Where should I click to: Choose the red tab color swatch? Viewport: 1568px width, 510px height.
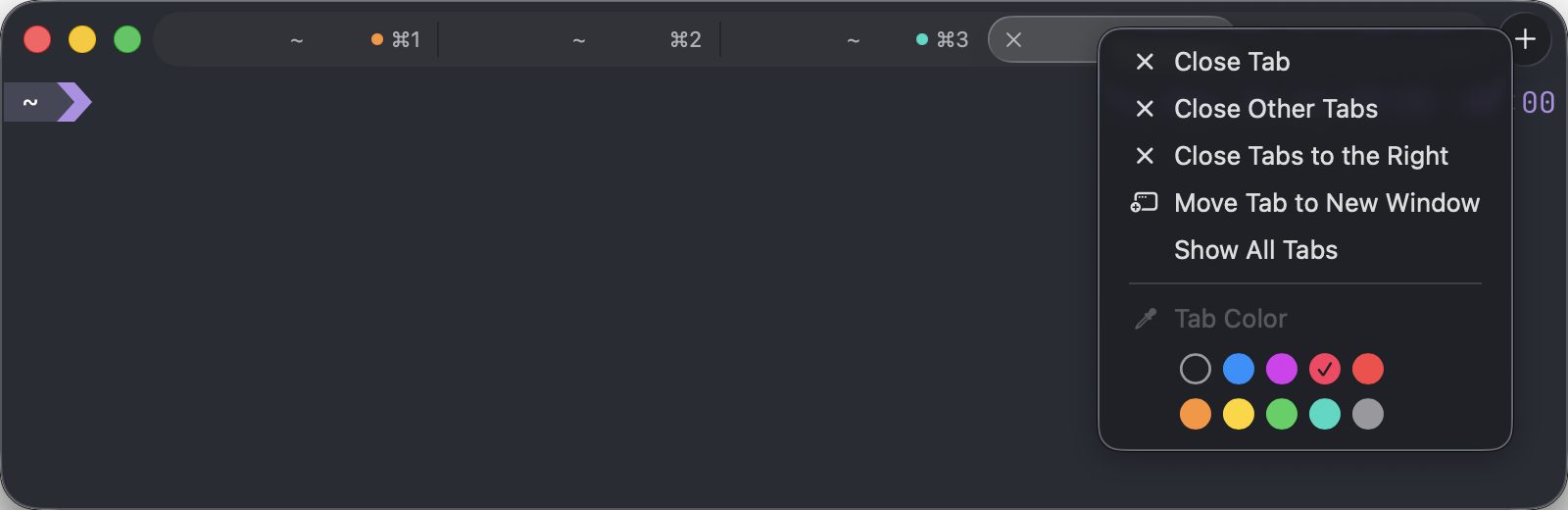click(x=1368, y=369)
